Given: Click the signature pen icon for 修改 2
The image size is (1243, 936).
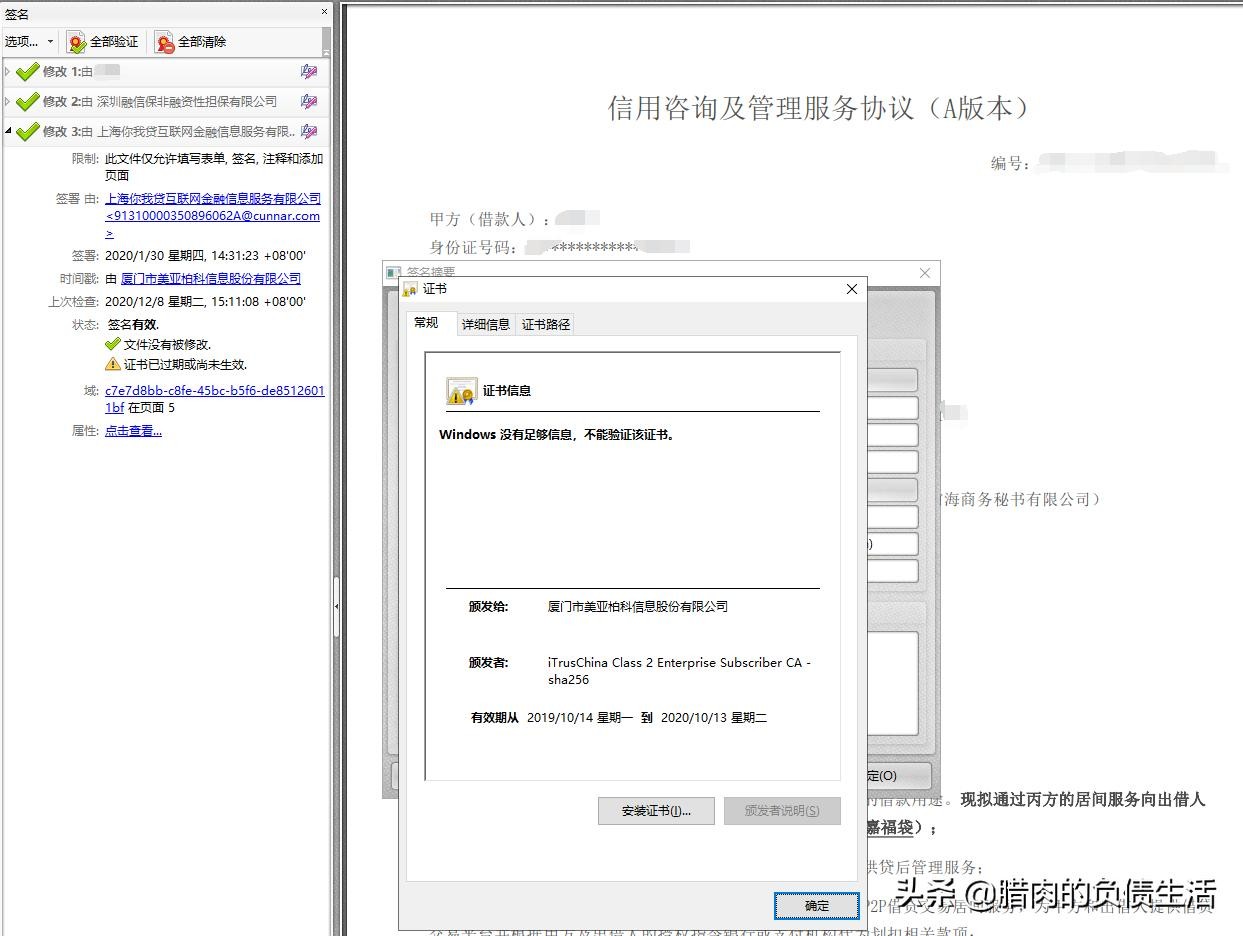Looking at the screenshot, I should tap(308, 102).
